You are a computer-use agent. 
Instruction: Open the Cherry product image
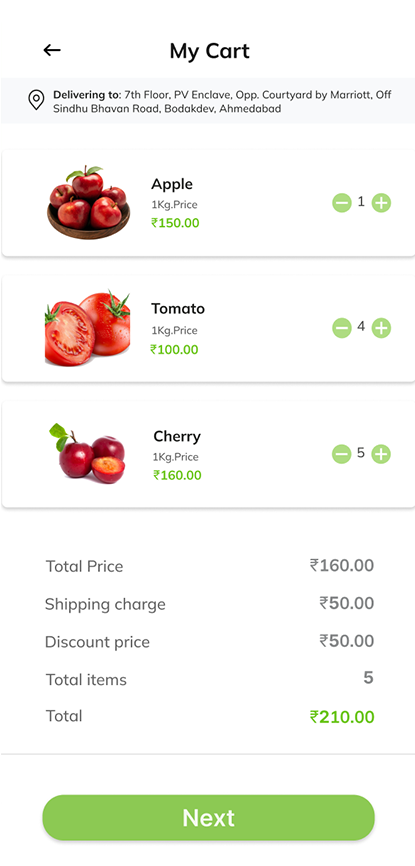87,453
